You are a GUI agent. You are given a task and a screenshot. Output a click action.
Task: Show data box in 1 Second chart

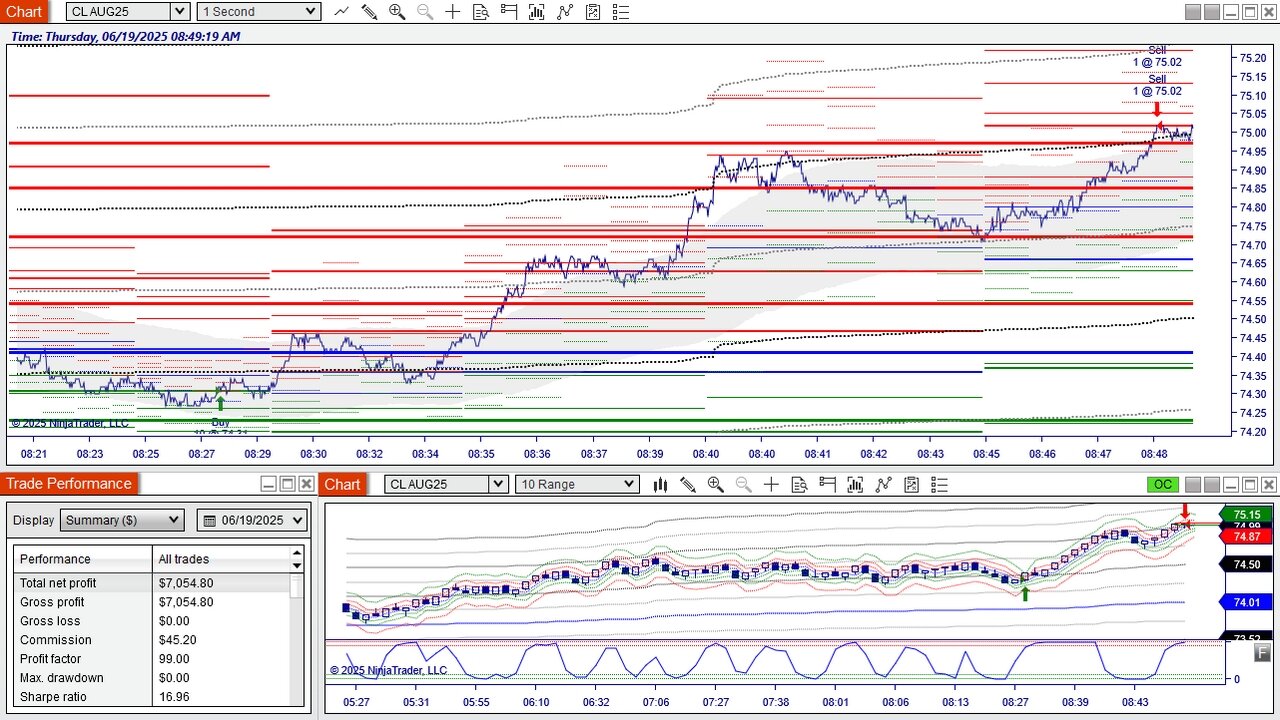tap(481, 12)
